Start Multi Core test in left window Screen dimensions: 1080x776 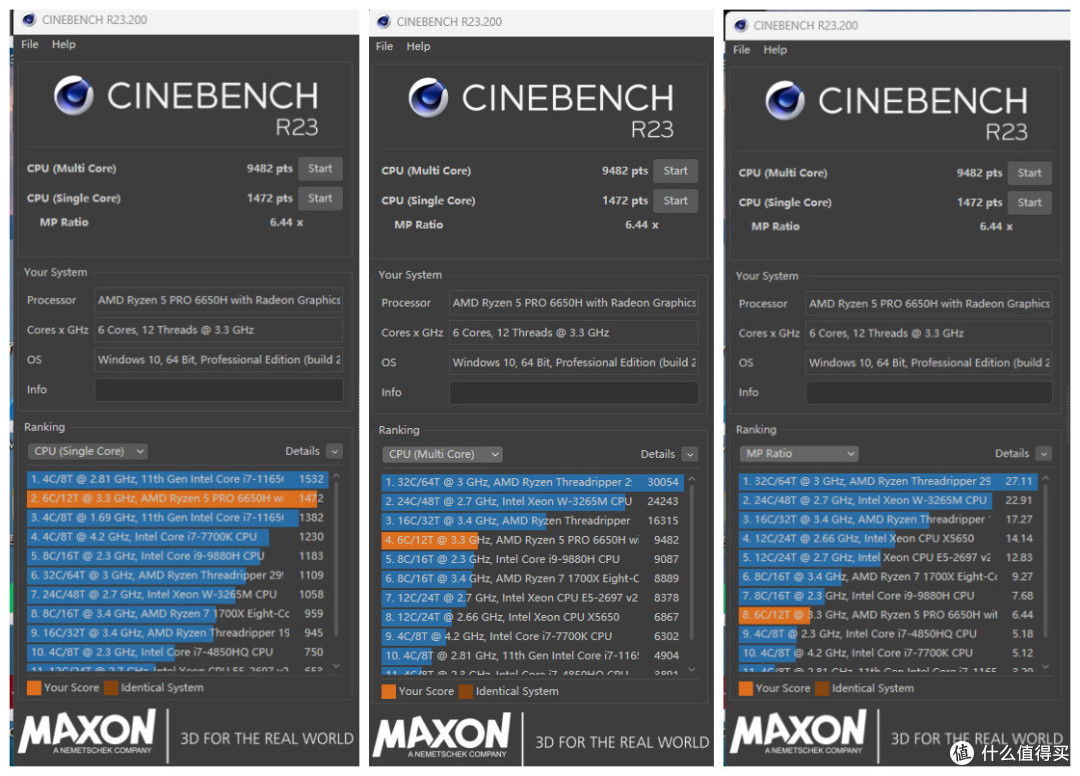coord(320,169)
